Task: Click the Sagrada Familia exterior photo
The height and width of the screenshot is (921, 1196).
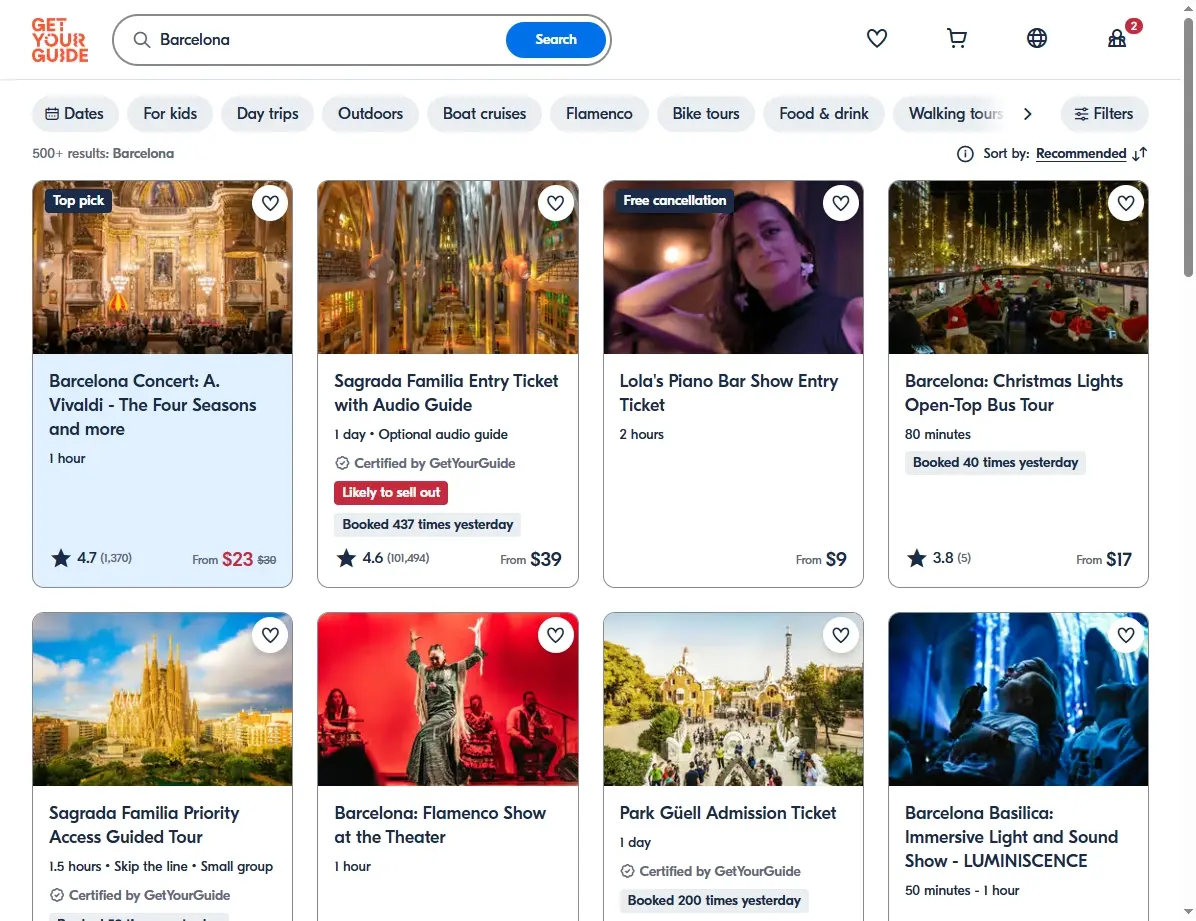Action: pos(162,699)
